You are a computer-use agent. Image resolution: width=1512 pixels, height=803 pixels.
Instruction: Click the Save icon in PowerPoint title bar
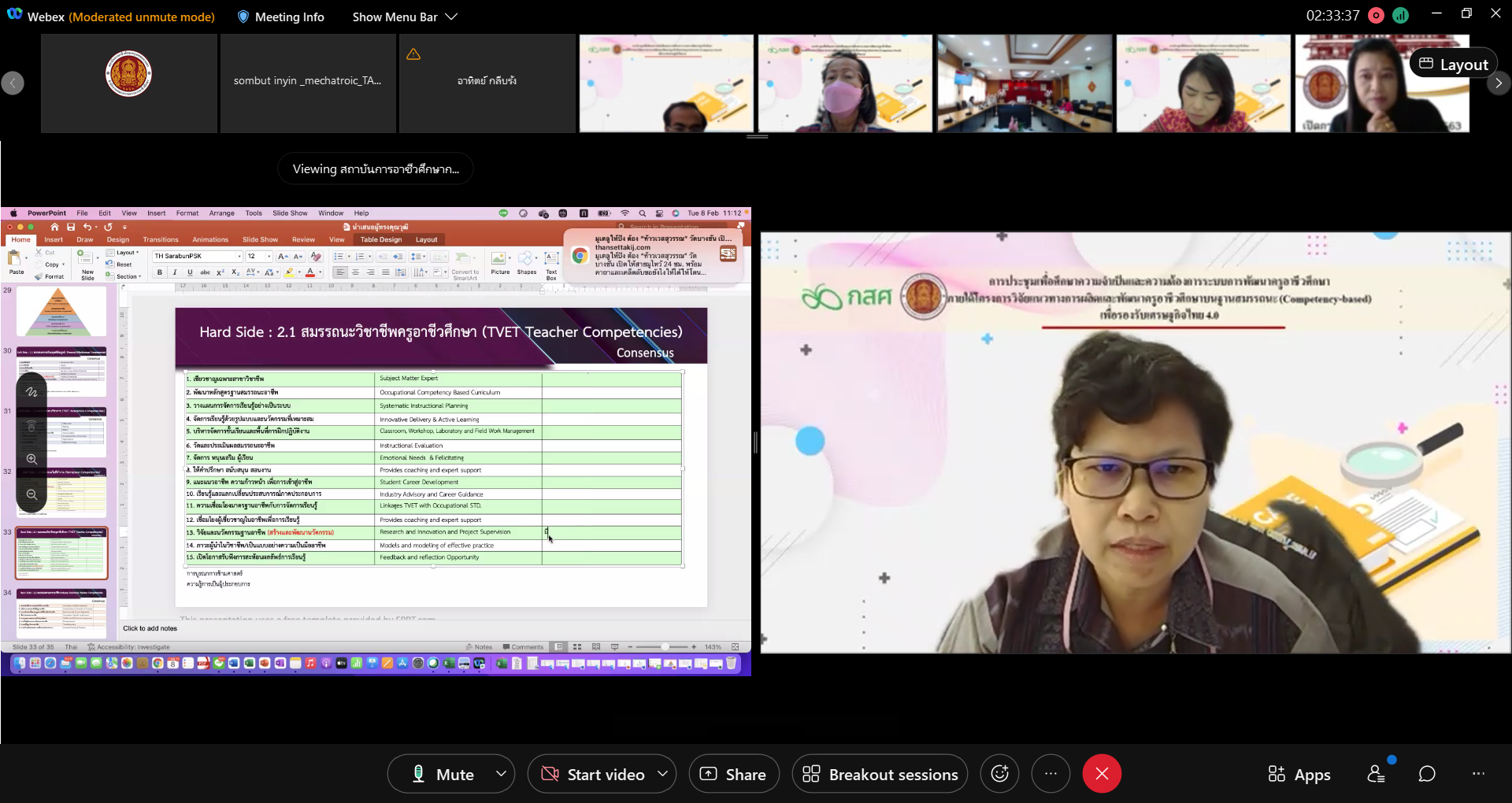(x=71, y=227)
